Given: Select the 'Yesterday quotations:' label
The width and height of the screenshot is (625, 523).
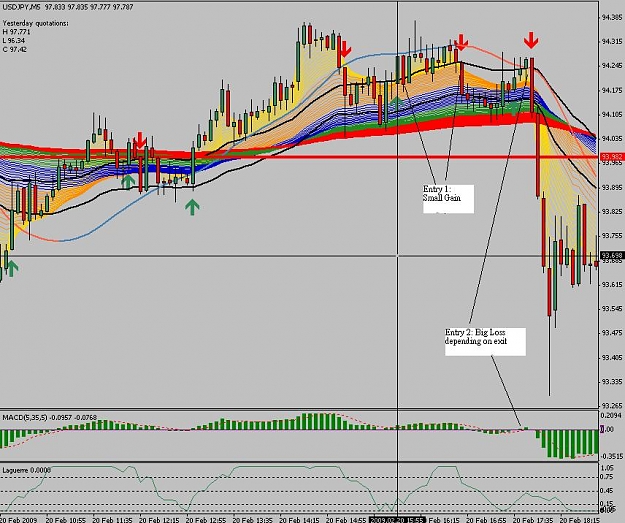Looking at the screenshot, I should click(x=35, y=24).
